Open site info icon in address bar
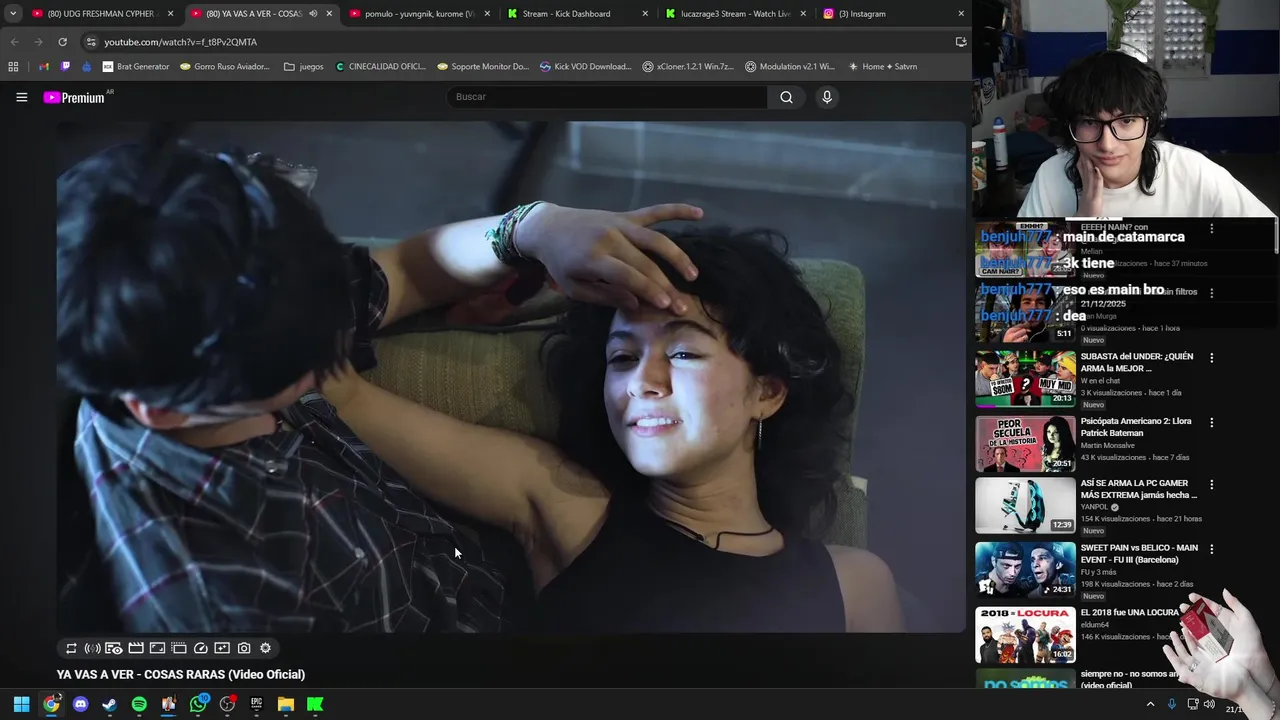The image size is (1280, 720). 91,42
